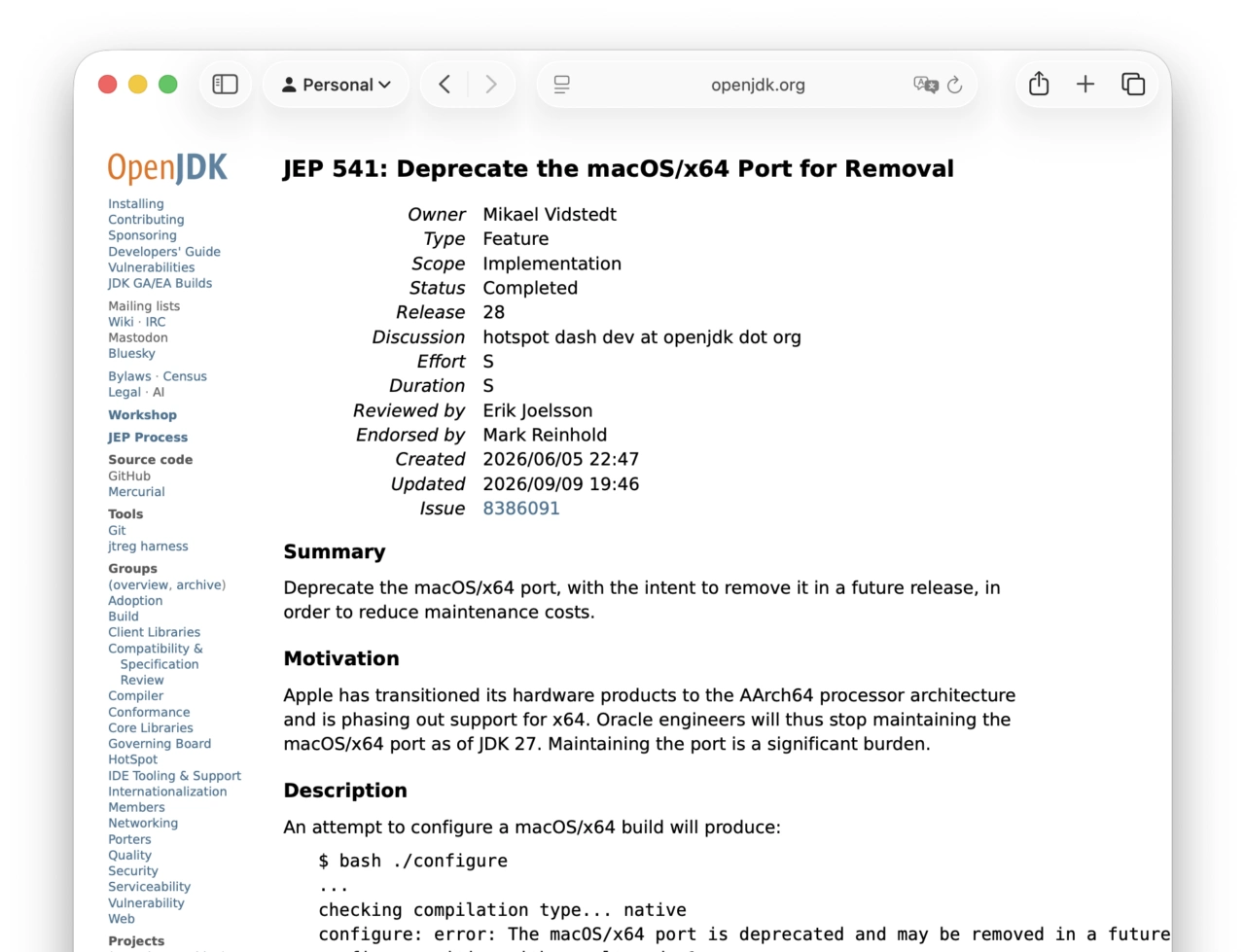Click the JEP 541 page title
The height and width of the screenshot is (952, 1245).
point(619,168)
